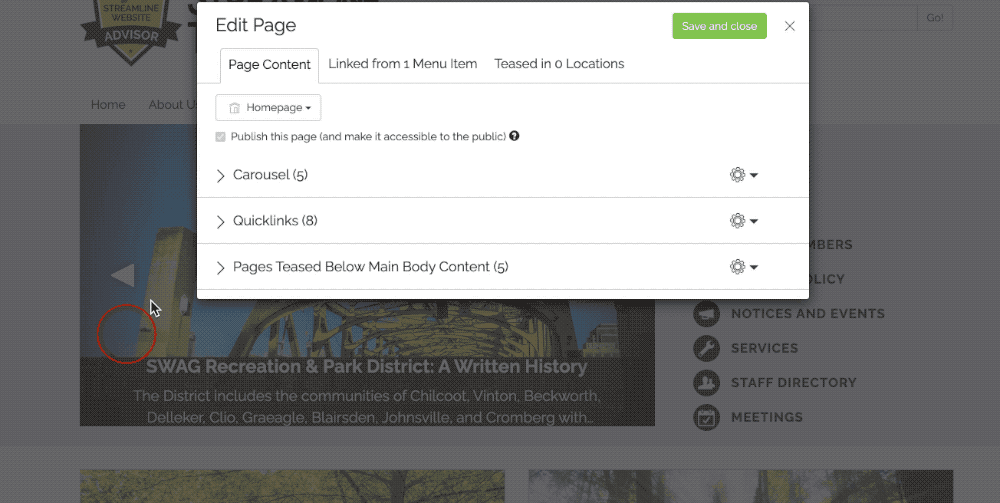Click the Carousel (5) section title
1000x503 pixels.
pyautogui.click(x=270, y=175)
